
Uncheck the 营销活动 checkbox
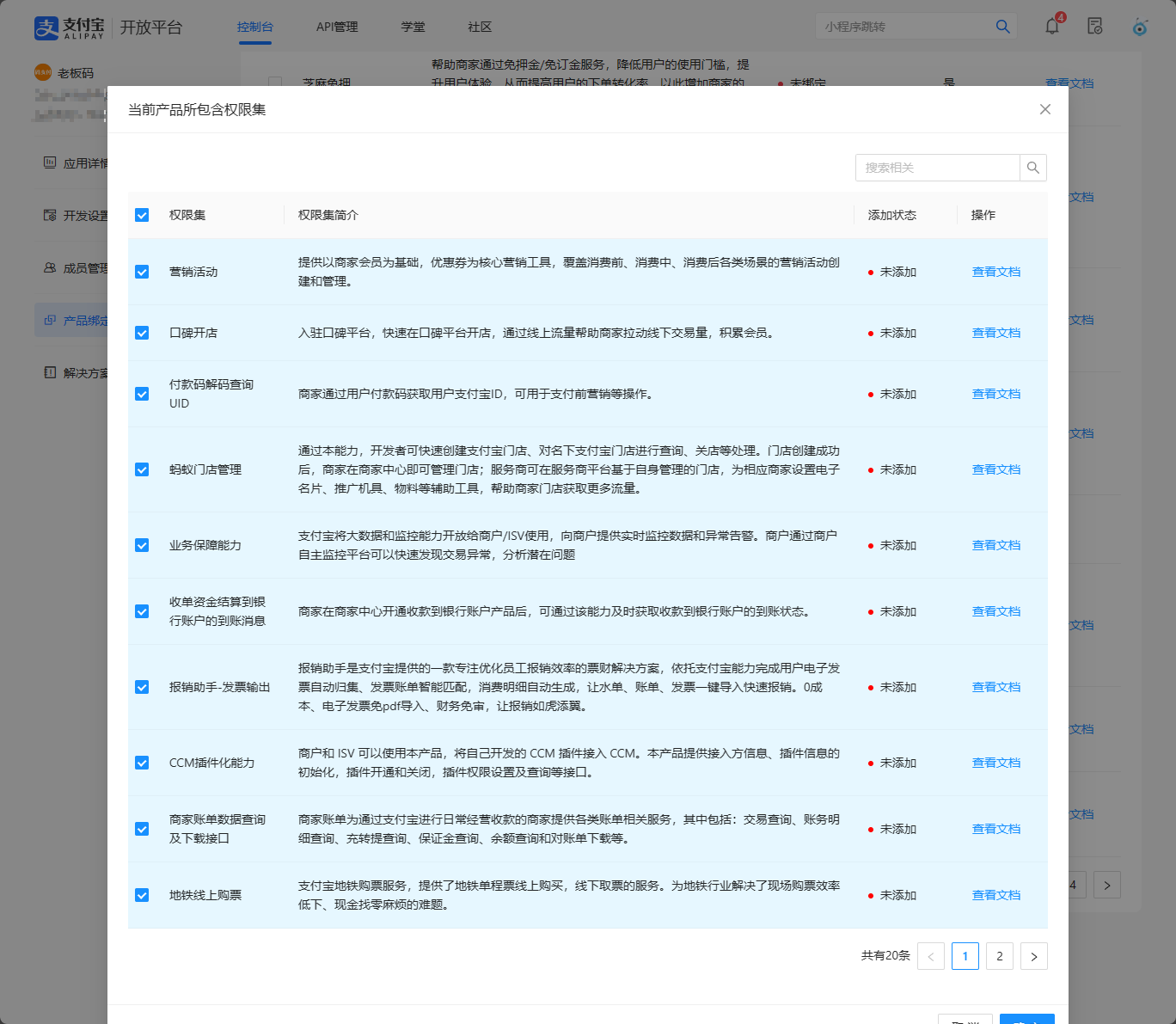click(x=142, y=272)
